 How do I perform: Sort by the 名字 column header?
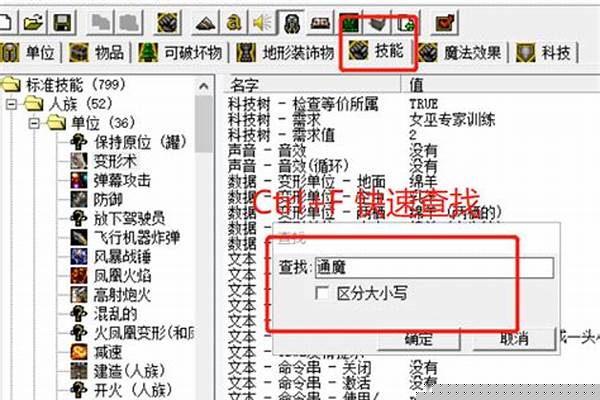pos(312,84)
